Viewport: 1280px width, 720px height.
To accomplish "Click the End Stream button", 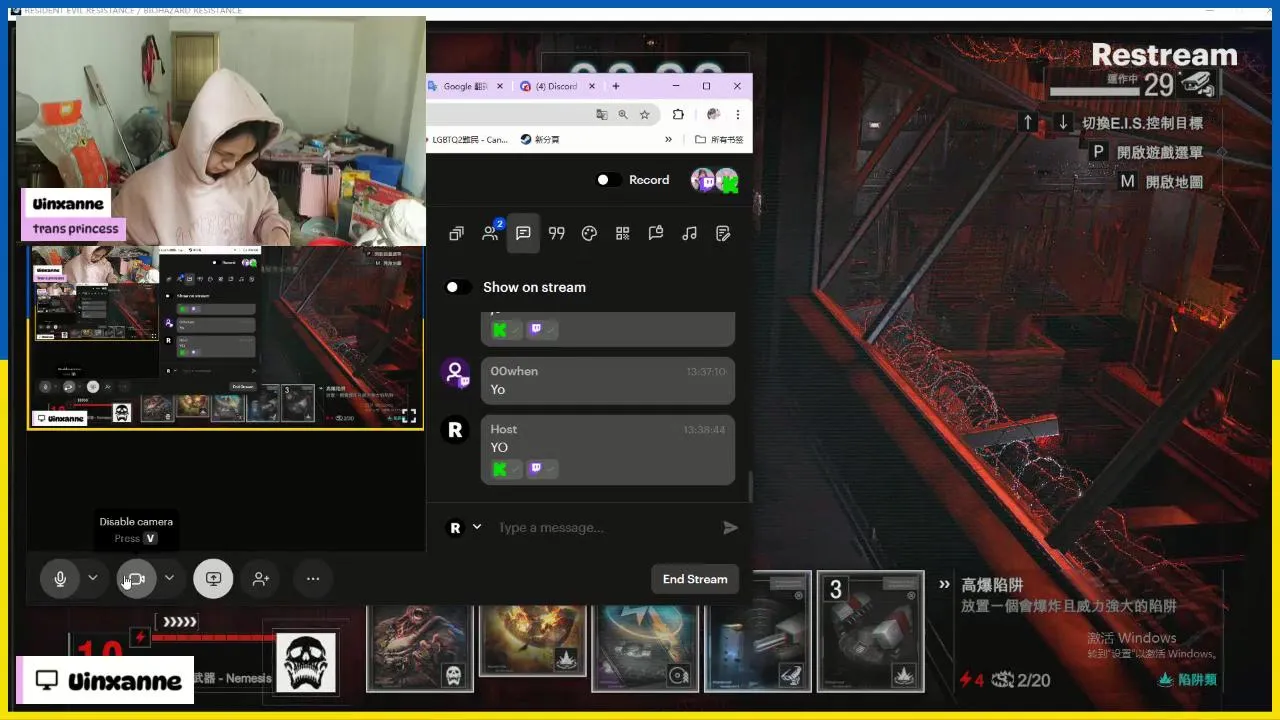I will [695, 579].
